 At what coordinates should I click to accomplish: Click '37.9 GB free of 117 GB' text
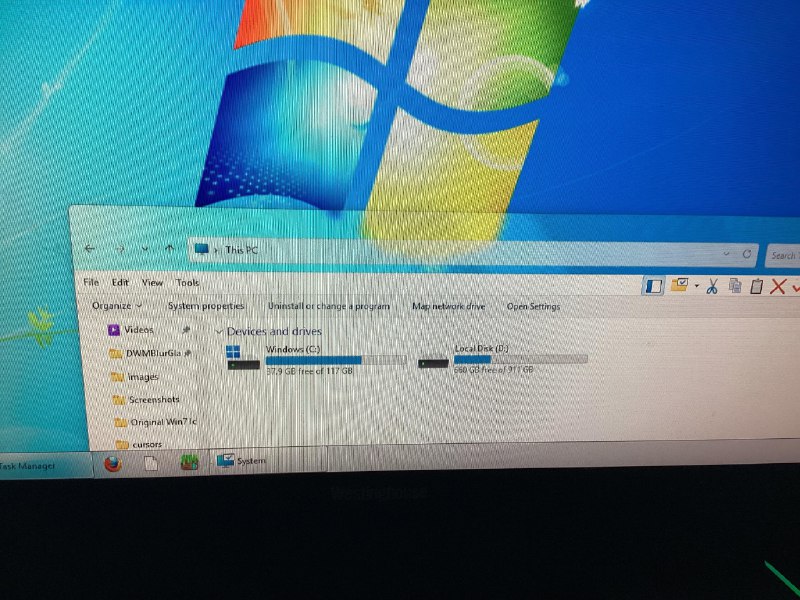click(309, 371)
